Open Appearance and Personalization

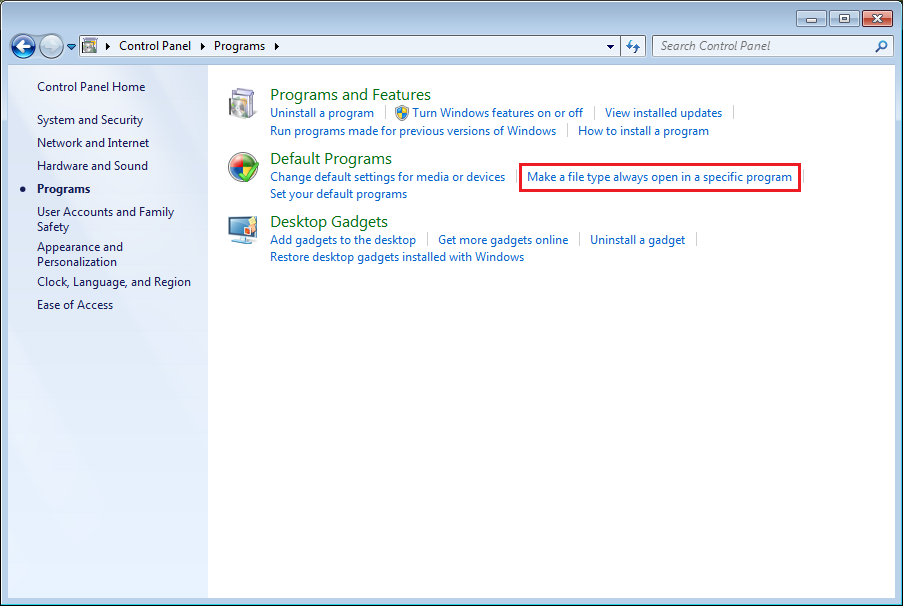(x=80, y=254)
